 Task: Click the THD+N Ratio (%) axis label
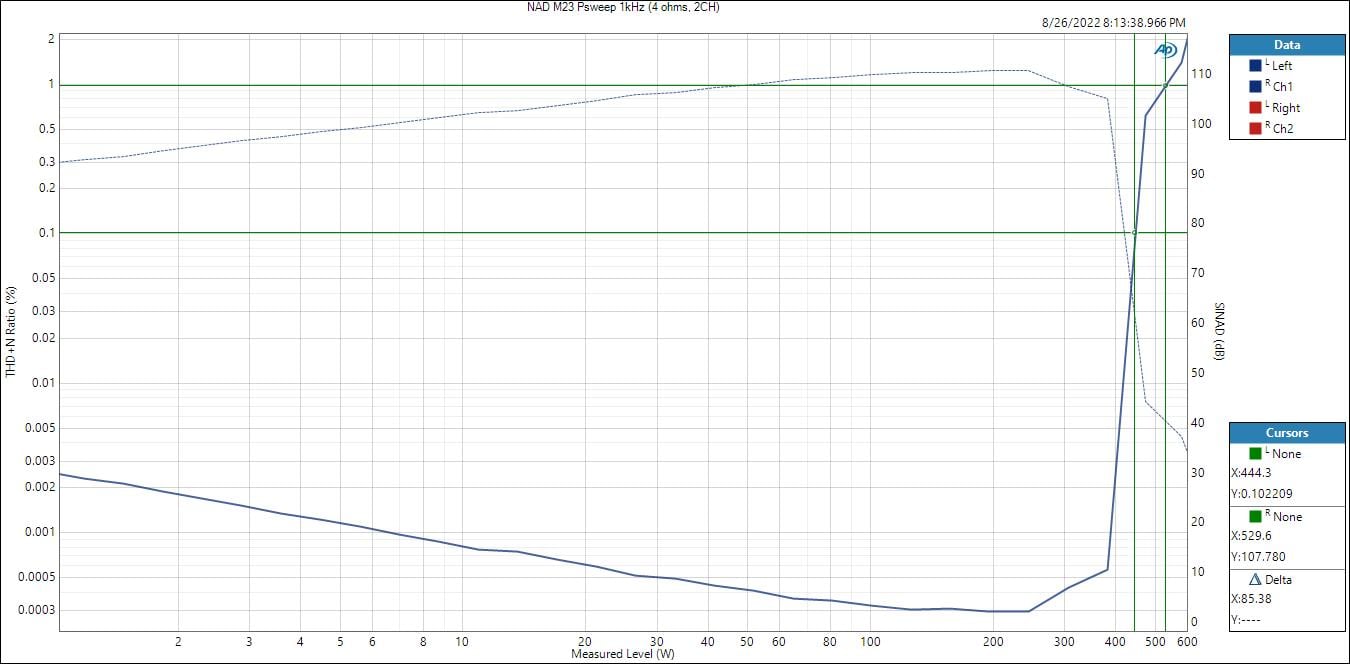pos(11,331)
